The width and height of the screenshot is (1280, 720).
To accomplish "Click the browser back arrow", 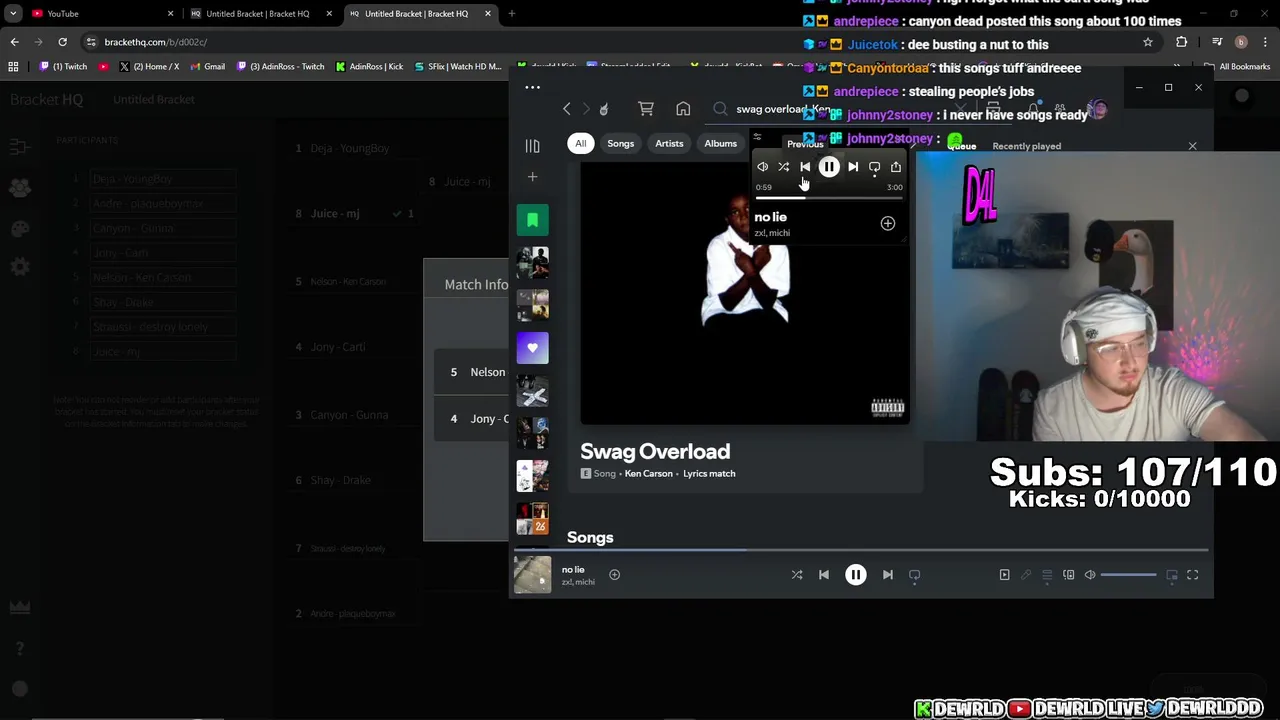I will [x=14, y=42].
